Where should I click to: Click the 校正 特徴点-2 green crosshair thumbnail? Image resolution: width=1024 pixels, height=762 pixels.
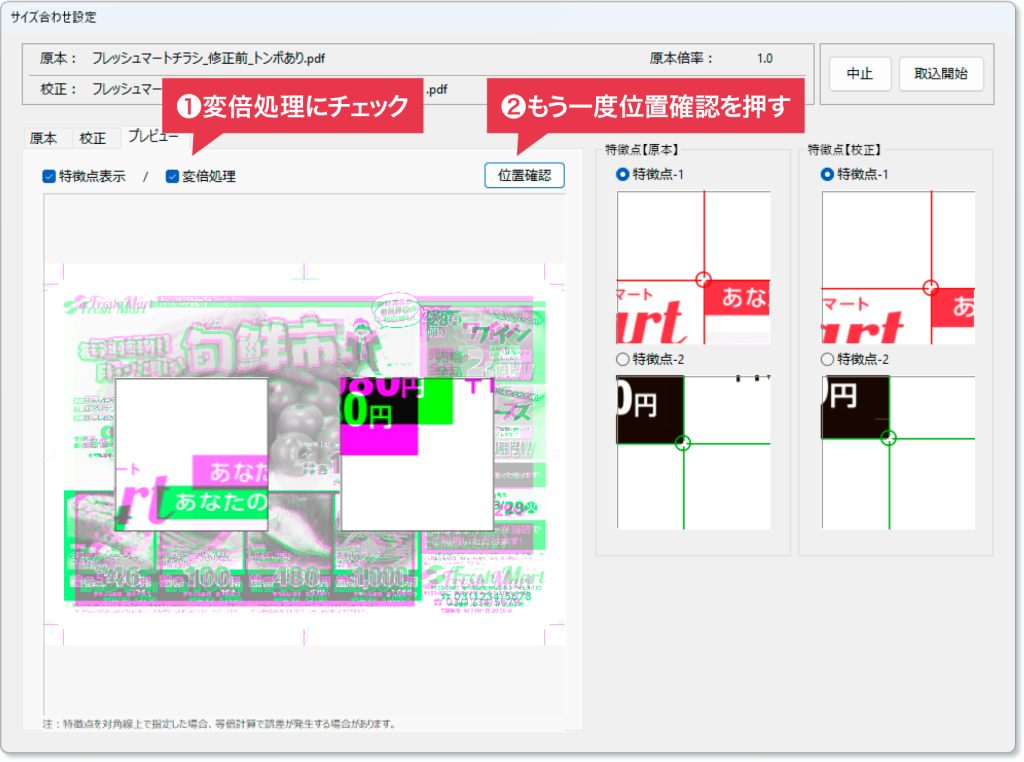(898, 452)
